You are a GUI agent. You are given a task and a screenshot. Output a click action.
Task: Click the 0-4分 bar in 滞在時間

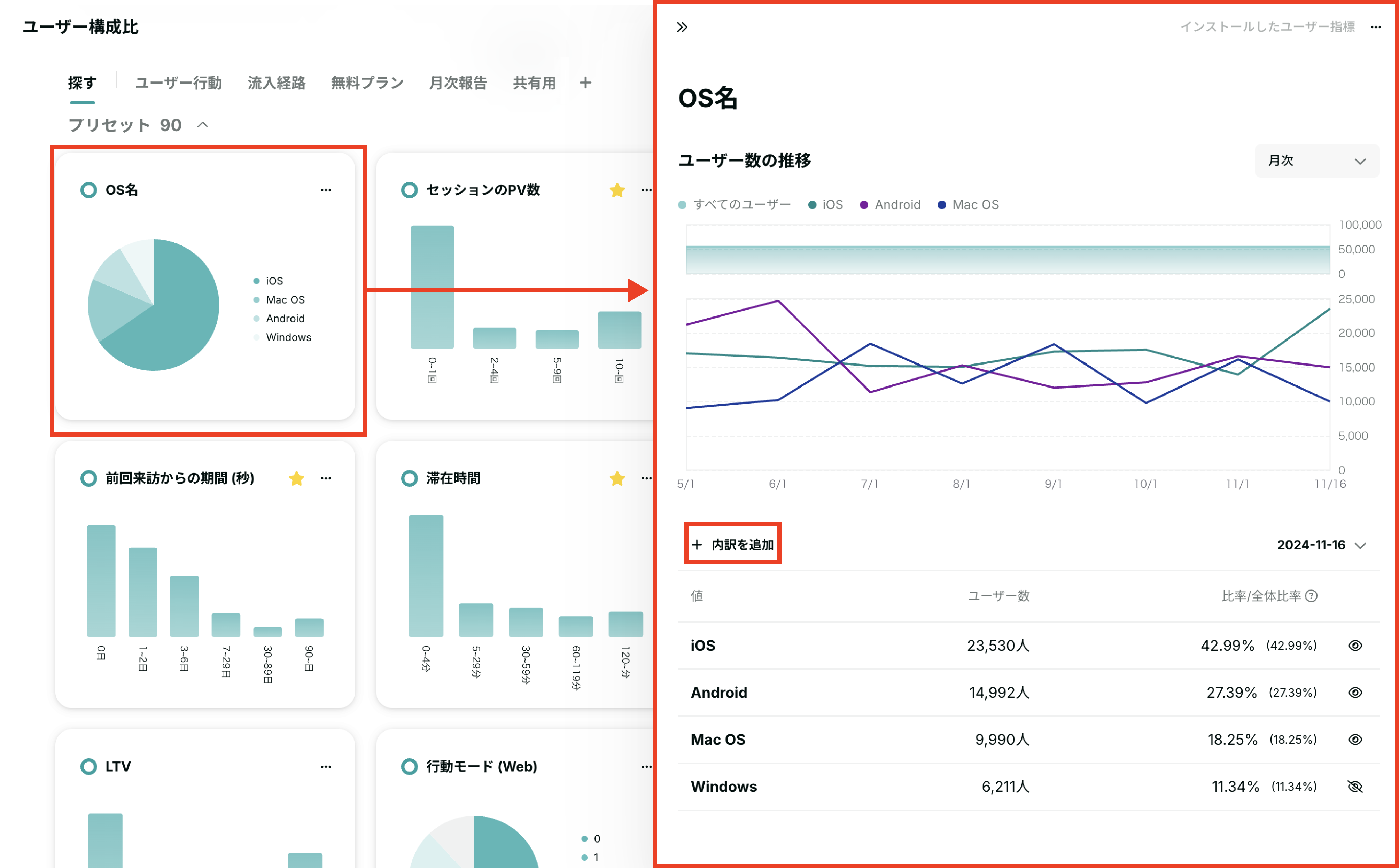point(426,576)
